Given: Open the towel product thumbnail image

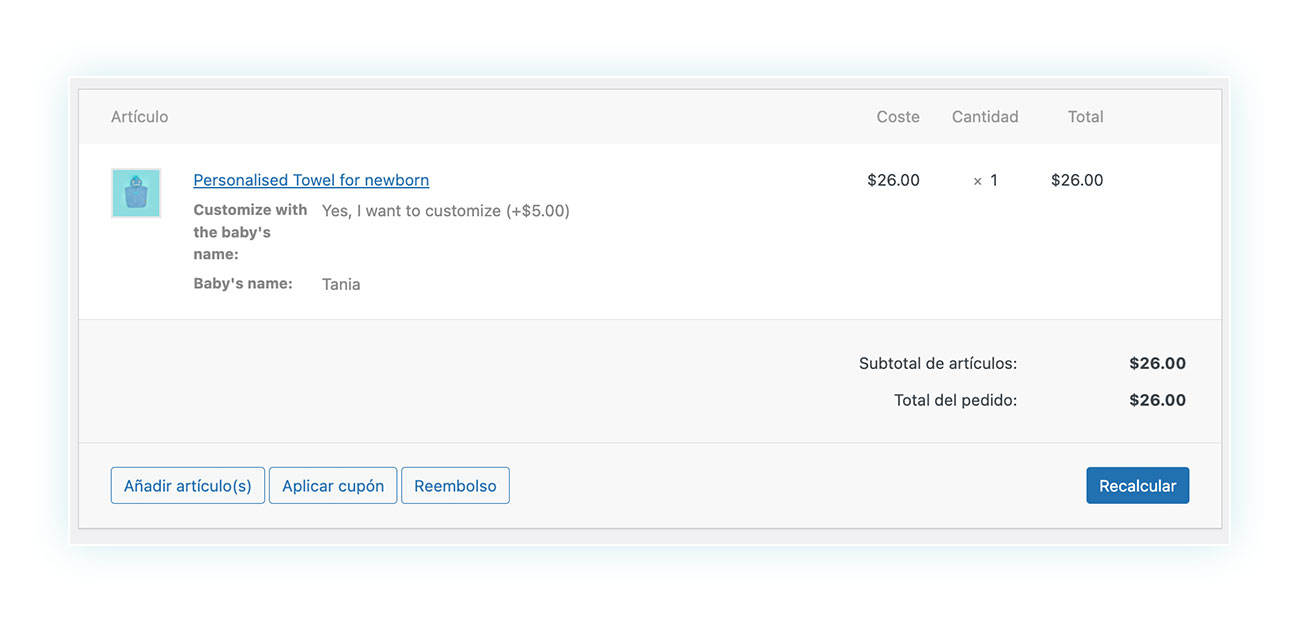Looking at the screenshot, I should [x=136, y=193].
